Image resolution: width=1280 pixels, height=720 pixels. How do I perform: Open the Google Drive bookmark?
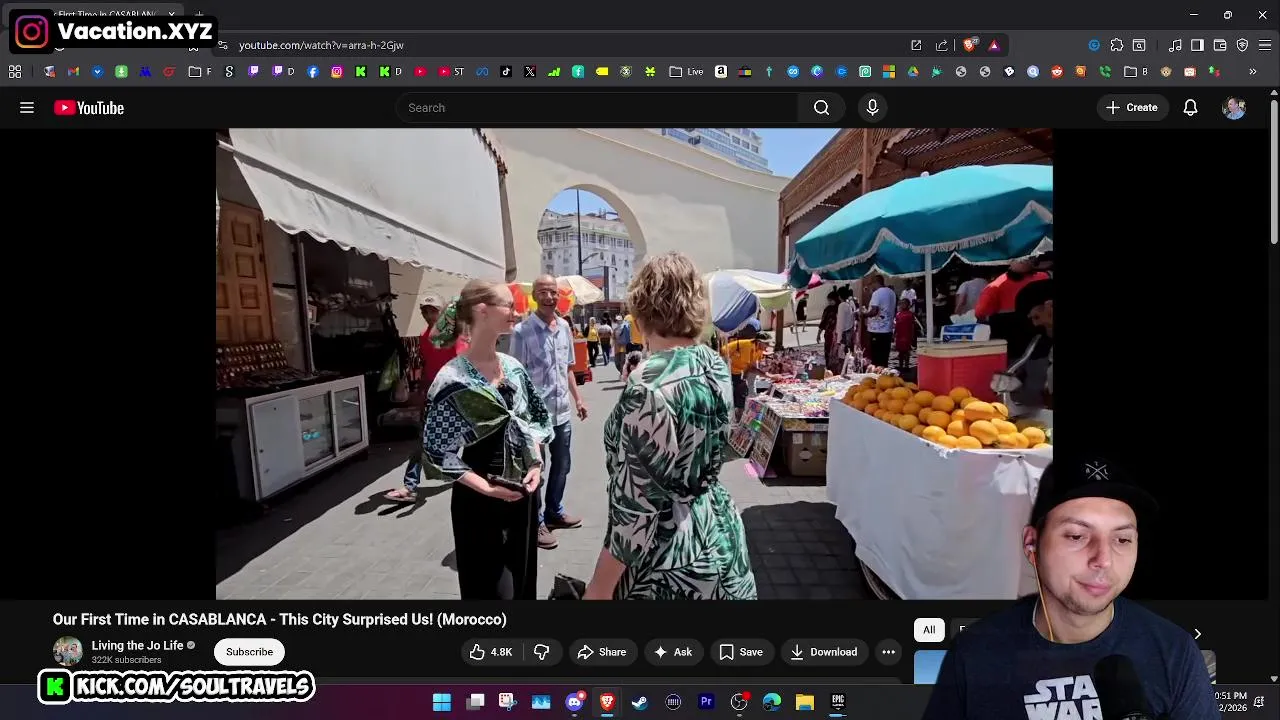(x=912, y=72)
